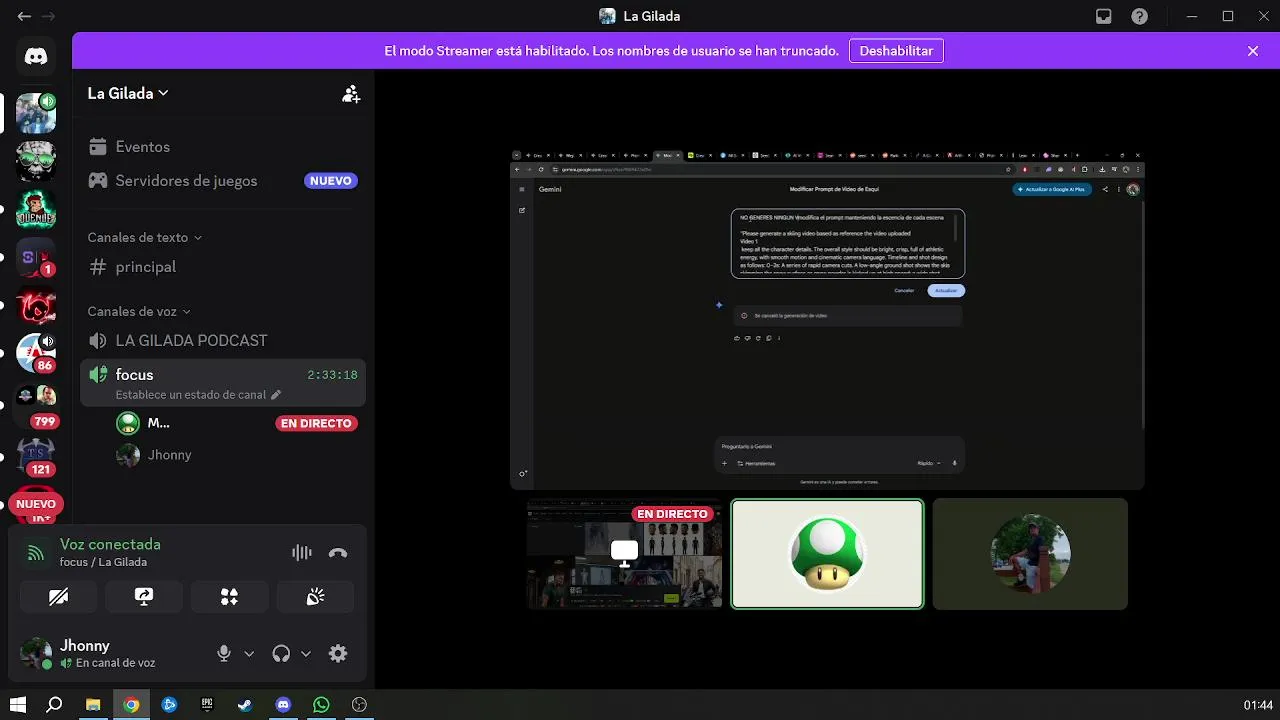This screenshot has height=720, width=1280.
Task: Open TS server with badge 121
Action: (x=36, y=456)
